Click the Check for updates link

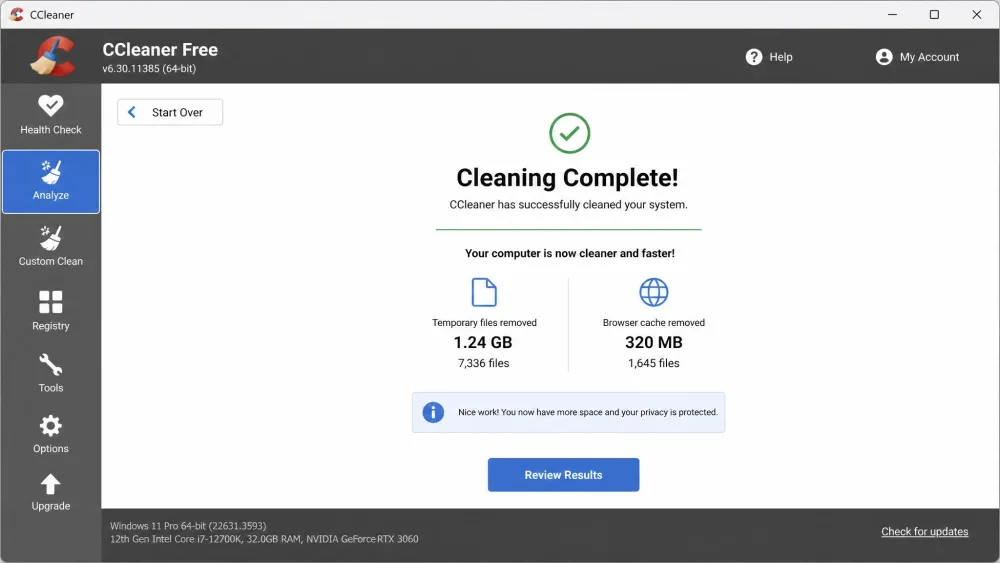pos(925,531)
